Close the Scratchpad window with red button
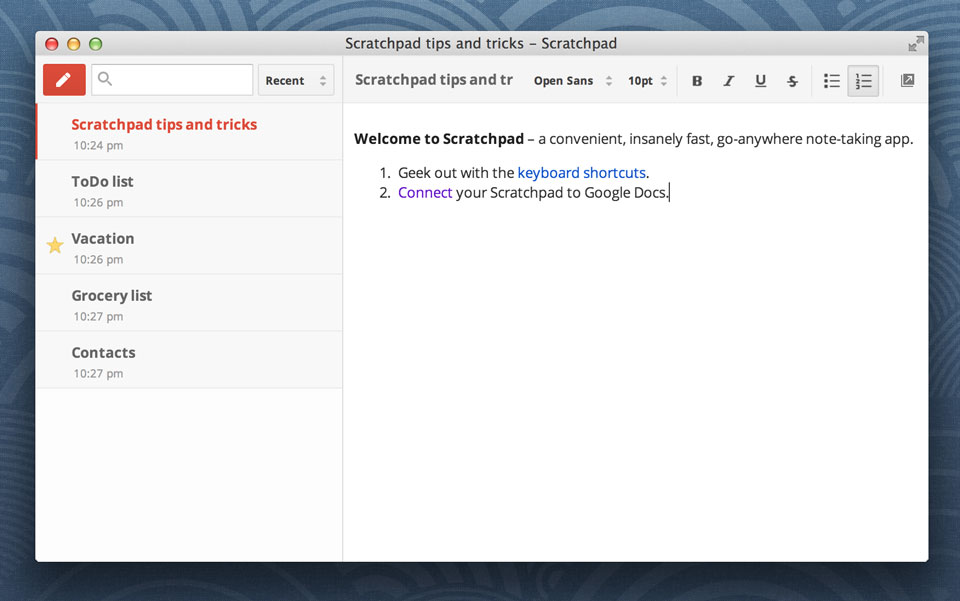The width and height of the screenshot is (960, 601). (51, 44)
